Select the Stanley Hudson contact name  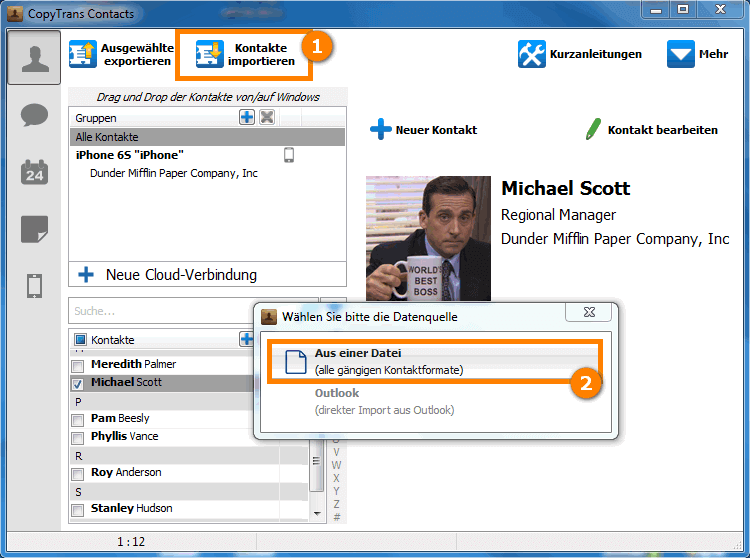132,508
